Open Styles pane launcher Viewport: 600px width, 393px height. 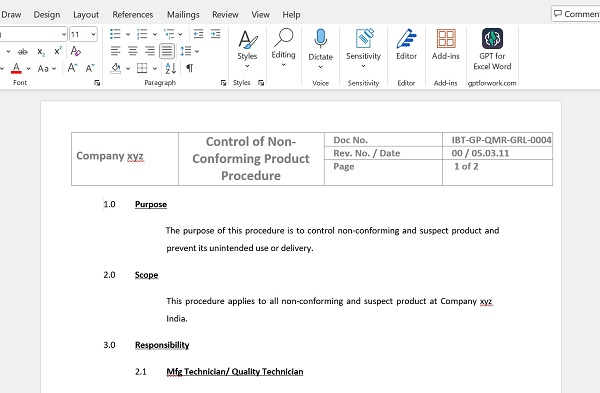point(261,83)
